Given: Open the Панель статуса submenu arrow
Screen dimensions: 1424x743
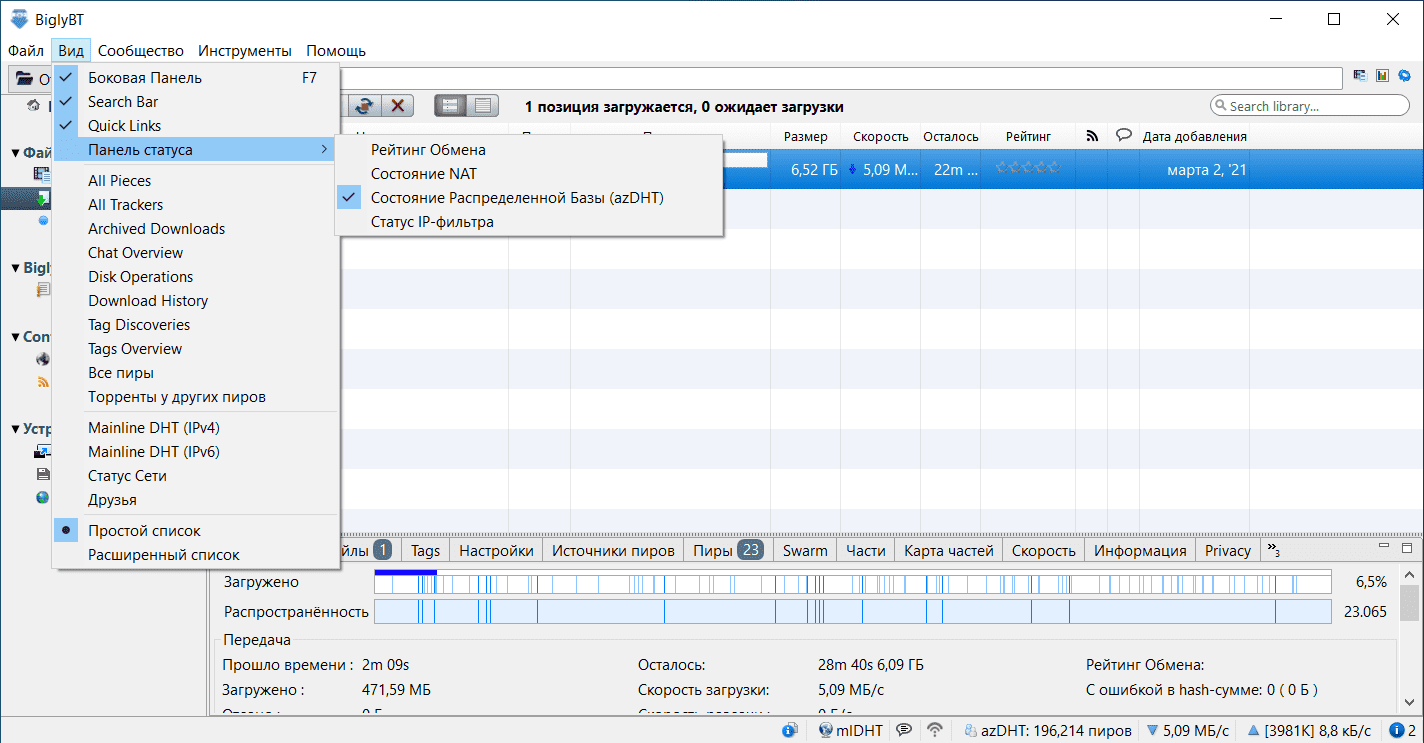Looking at the screenshot, I should 324,149.
